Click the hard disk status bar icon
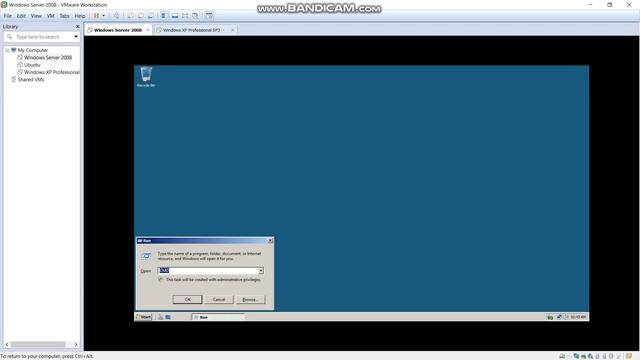Screen dimensions: 640x360 point(562,356)
